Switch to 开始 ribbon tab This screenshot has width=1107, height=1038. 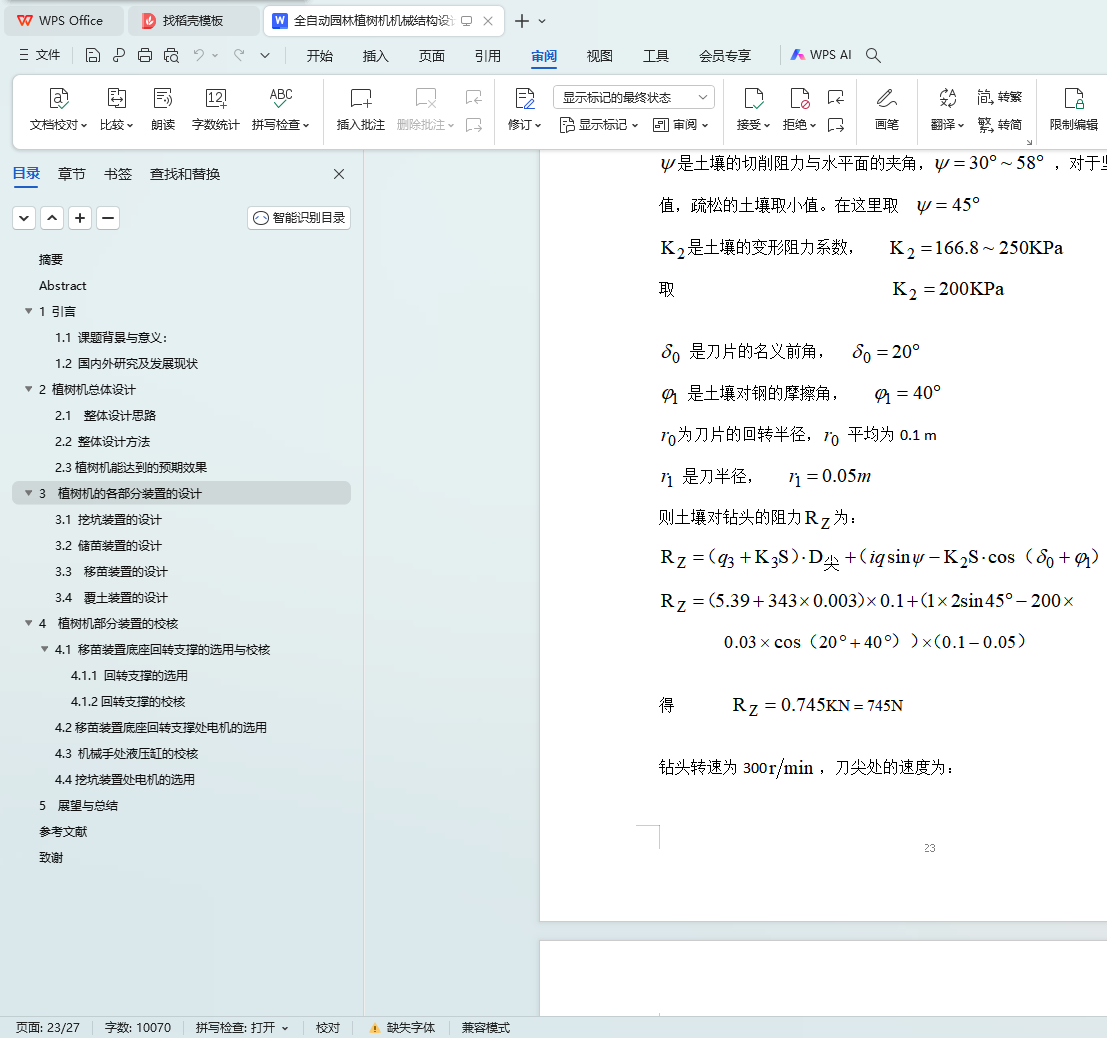coord(320,56)
